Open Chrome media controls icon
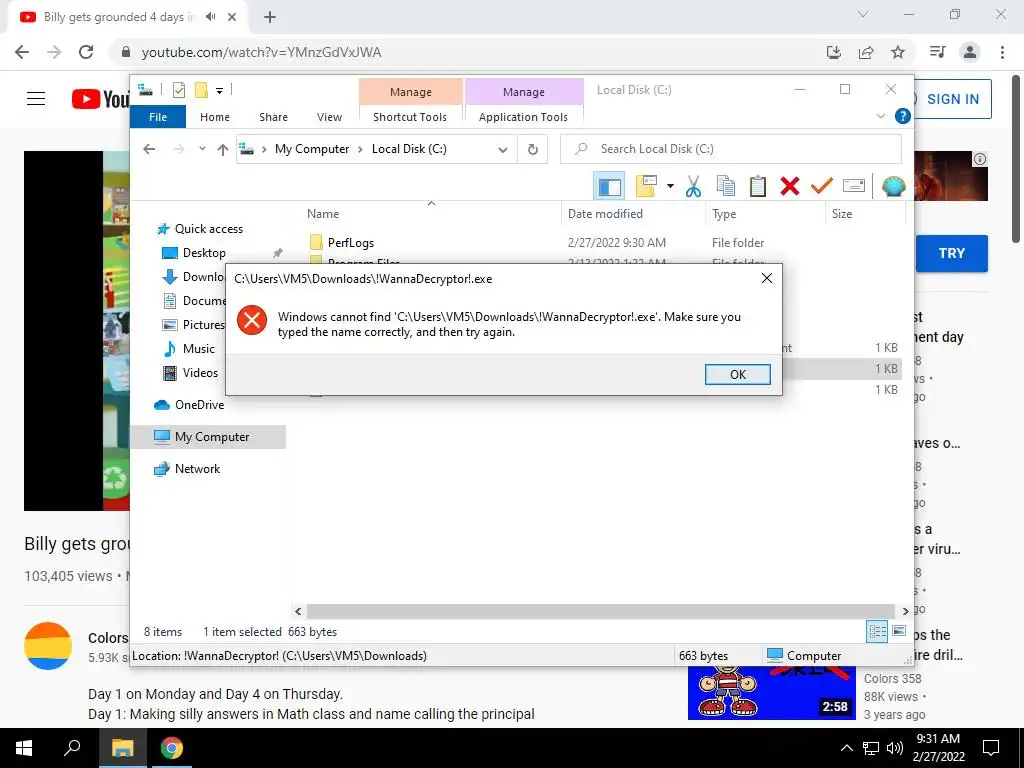 pyautogui.click(x=938, y=52)
